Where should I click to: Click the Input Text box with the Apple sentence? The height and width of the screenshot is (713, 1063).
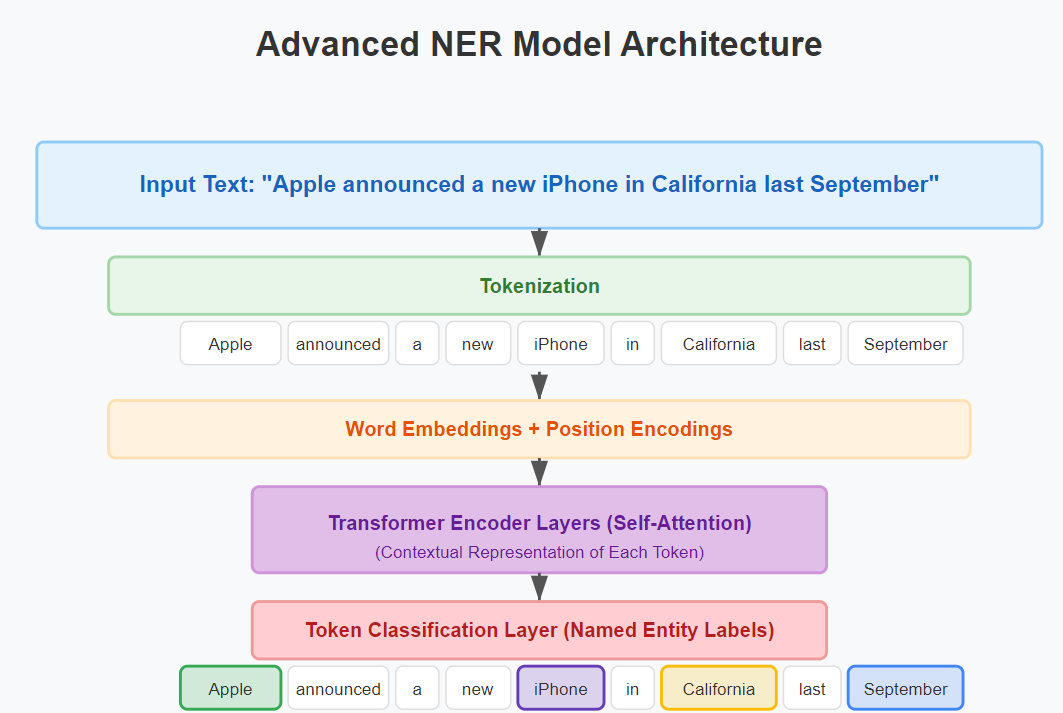(539, 185)
